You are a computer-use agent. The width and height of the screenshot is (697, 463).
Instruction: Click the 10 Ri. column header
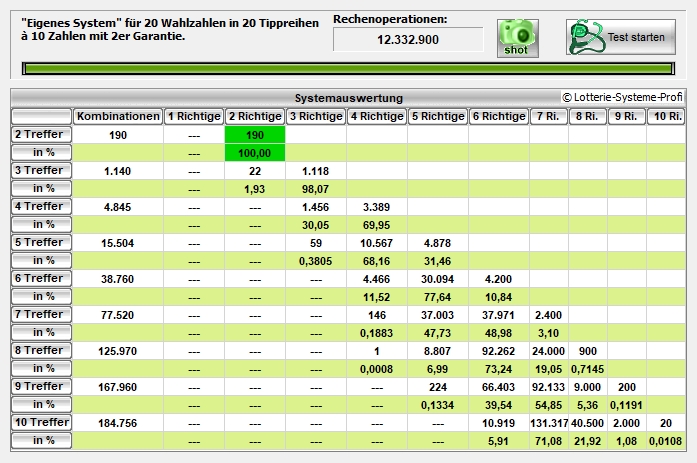tap(666, 116)
